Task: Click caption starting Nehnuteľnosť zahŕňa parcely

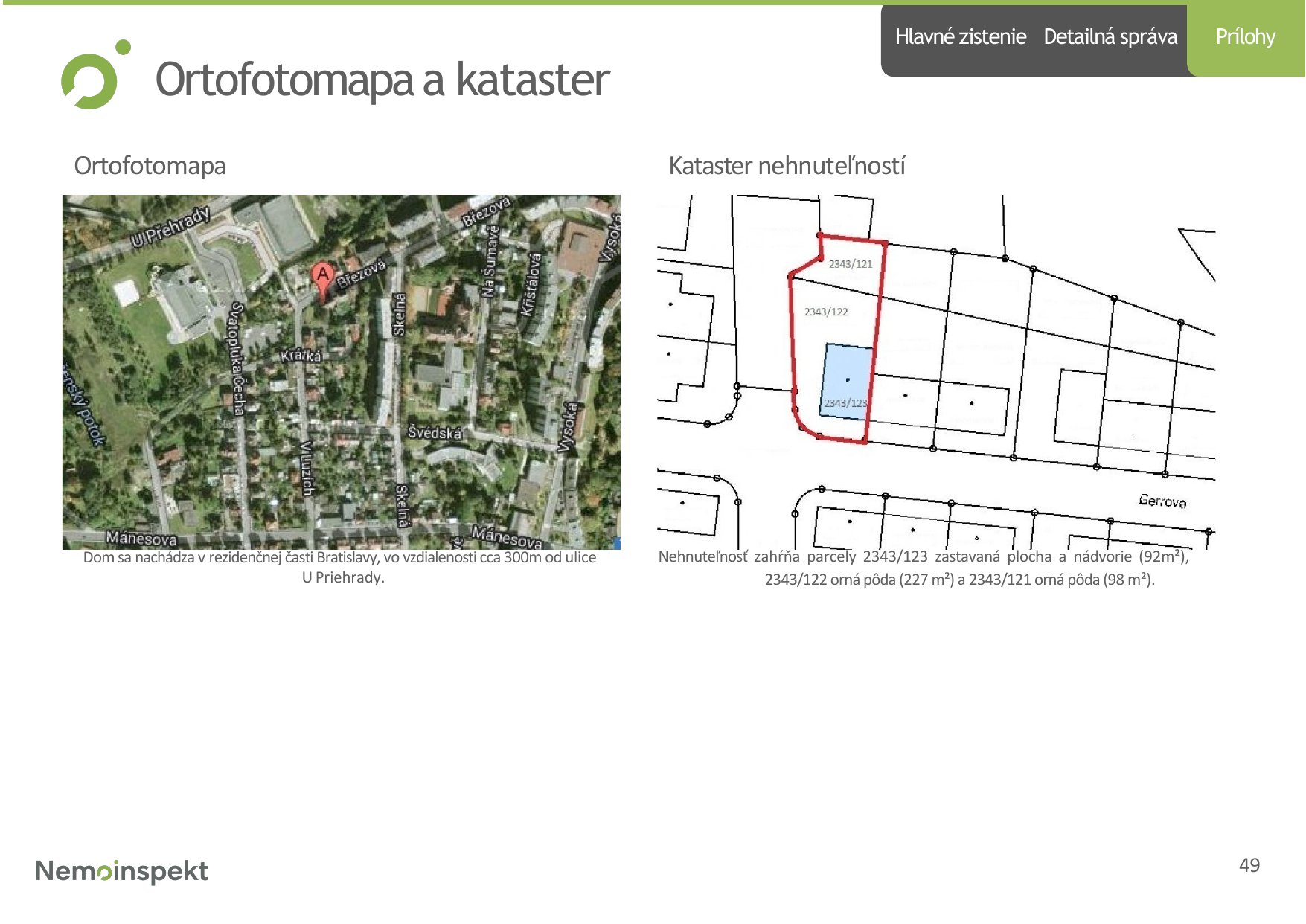Action: 924,568
